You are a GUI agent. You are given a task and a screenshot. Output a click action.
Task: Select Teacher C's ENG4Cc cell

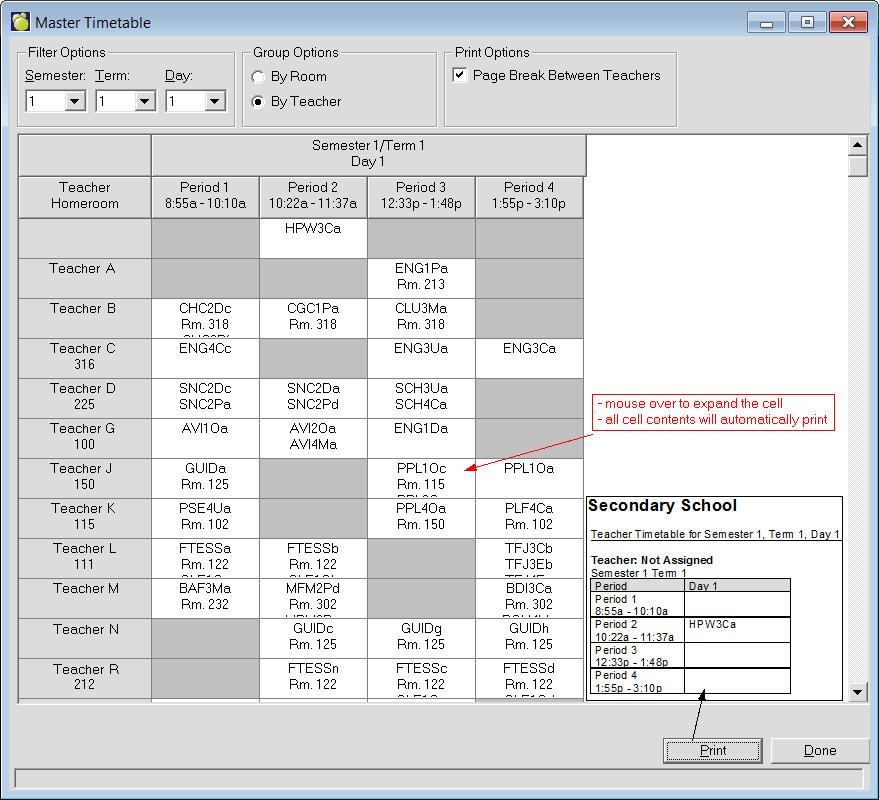click(205, 358)
